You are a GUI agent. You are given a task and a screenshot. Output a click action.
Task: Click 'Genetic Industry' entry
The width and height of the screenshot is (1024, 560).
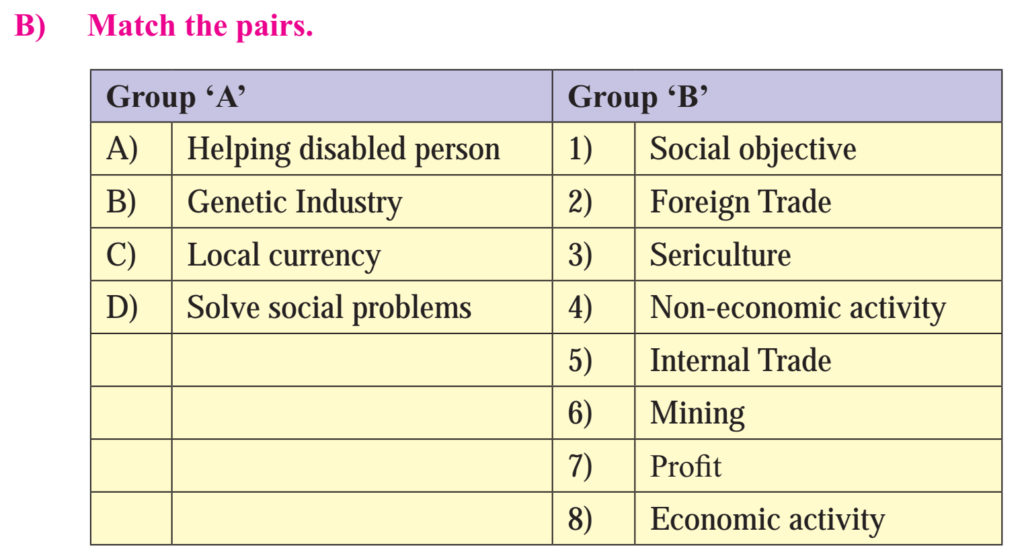tap(295, 202)
